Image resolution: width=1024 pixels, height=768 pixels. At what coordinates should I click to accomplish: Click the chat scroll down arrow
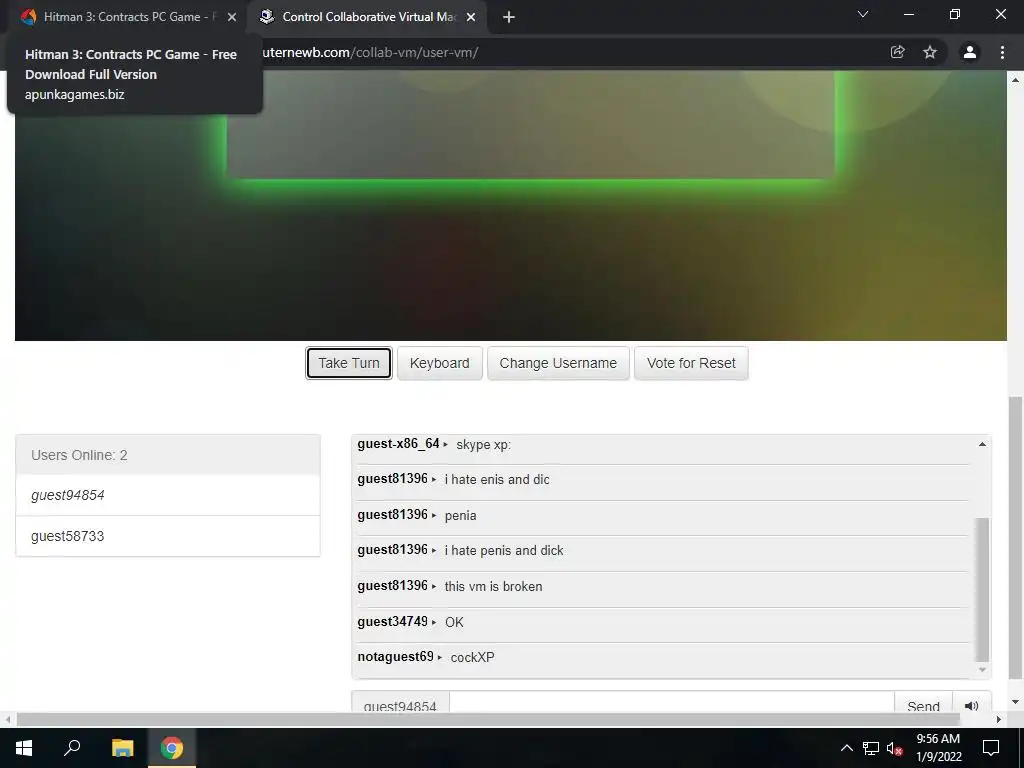pos(982,670)
